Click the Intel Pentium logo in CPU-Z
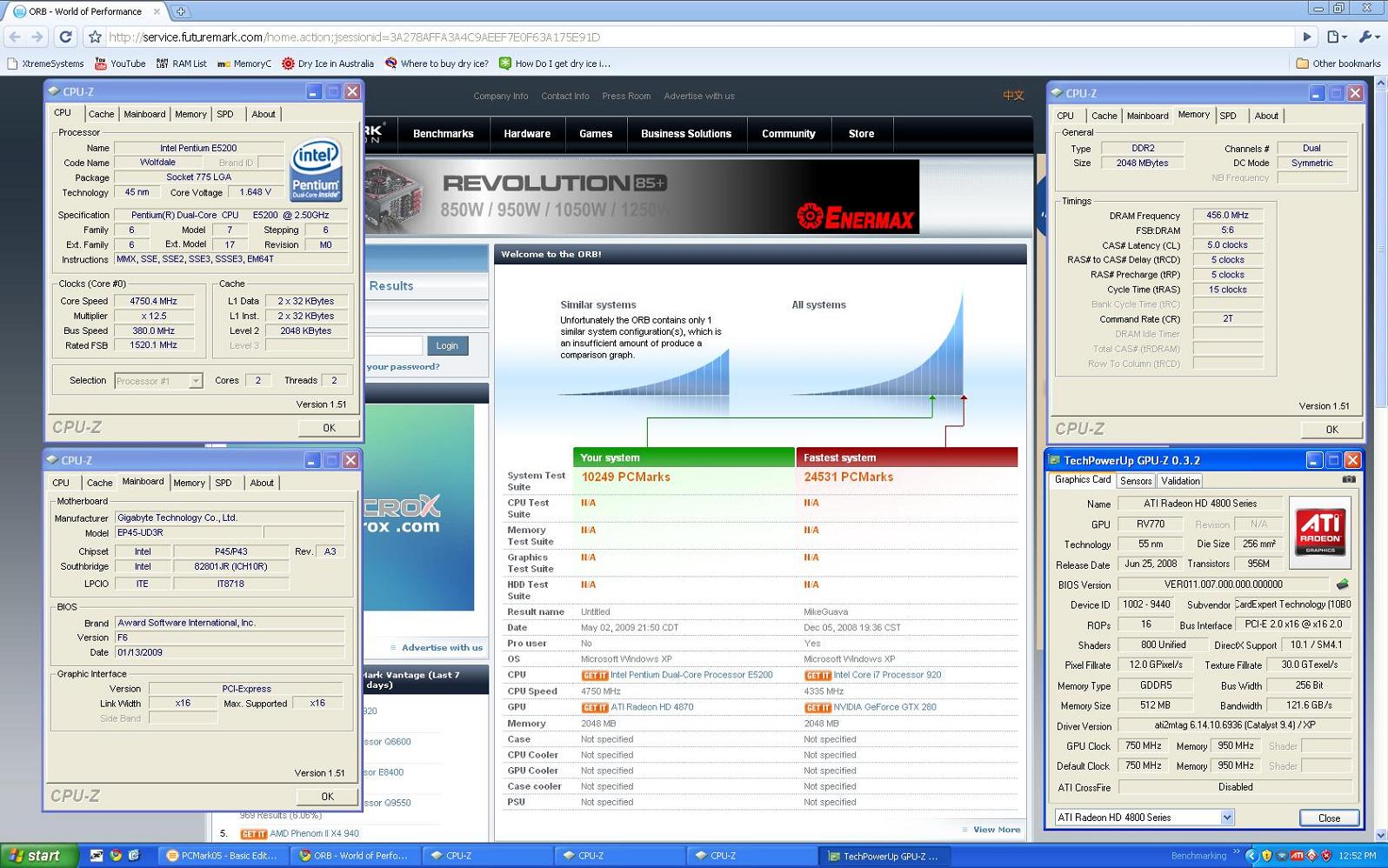The height and width of the screenshot is (868, 1388). (316, 170)
